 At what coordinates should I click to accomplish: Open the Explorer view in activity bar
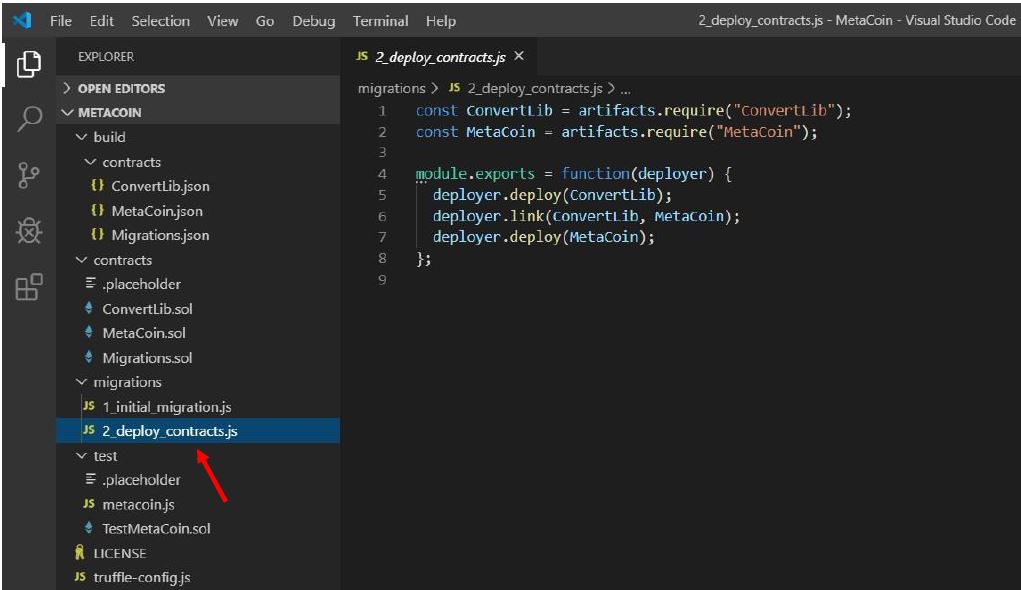29,65
